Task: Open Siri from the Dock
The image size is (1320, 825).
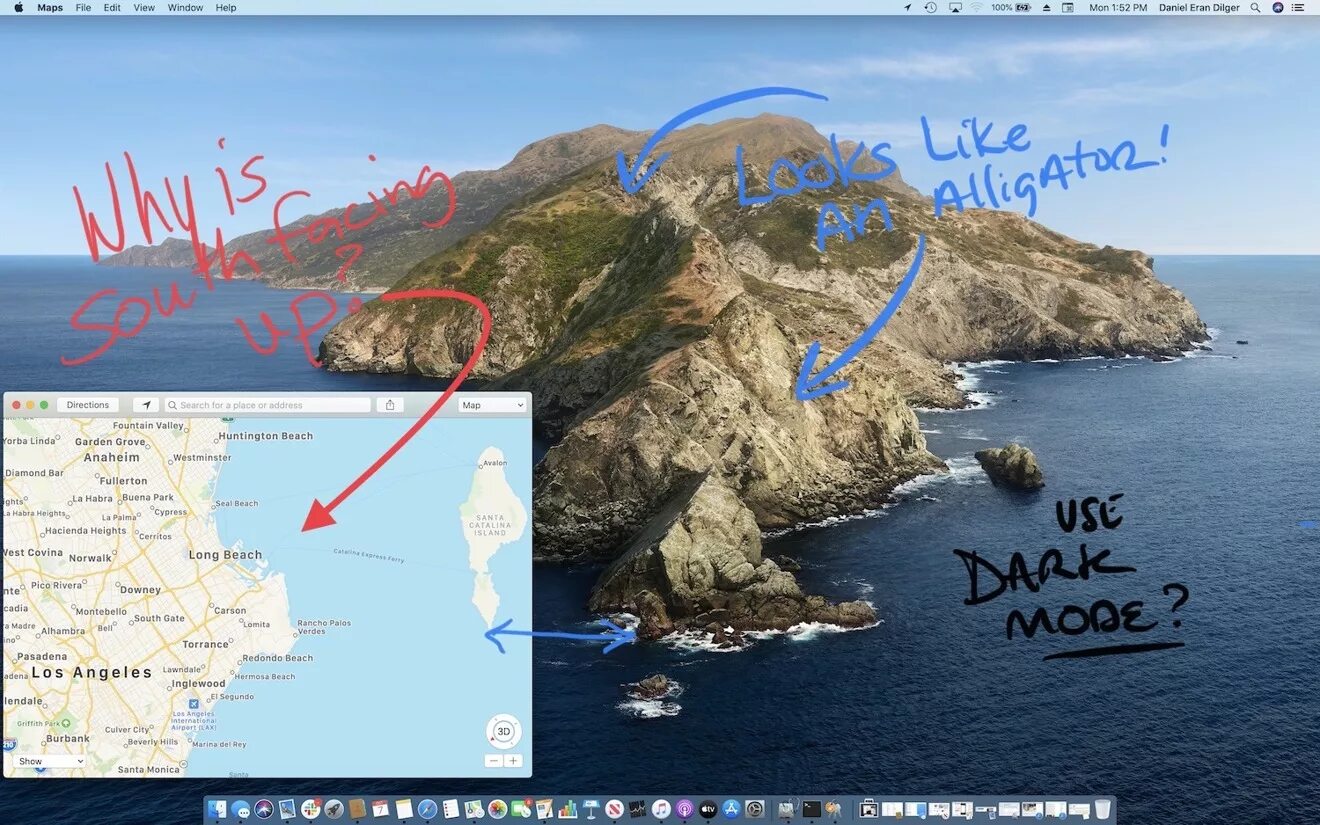Action: pos(264,808)
